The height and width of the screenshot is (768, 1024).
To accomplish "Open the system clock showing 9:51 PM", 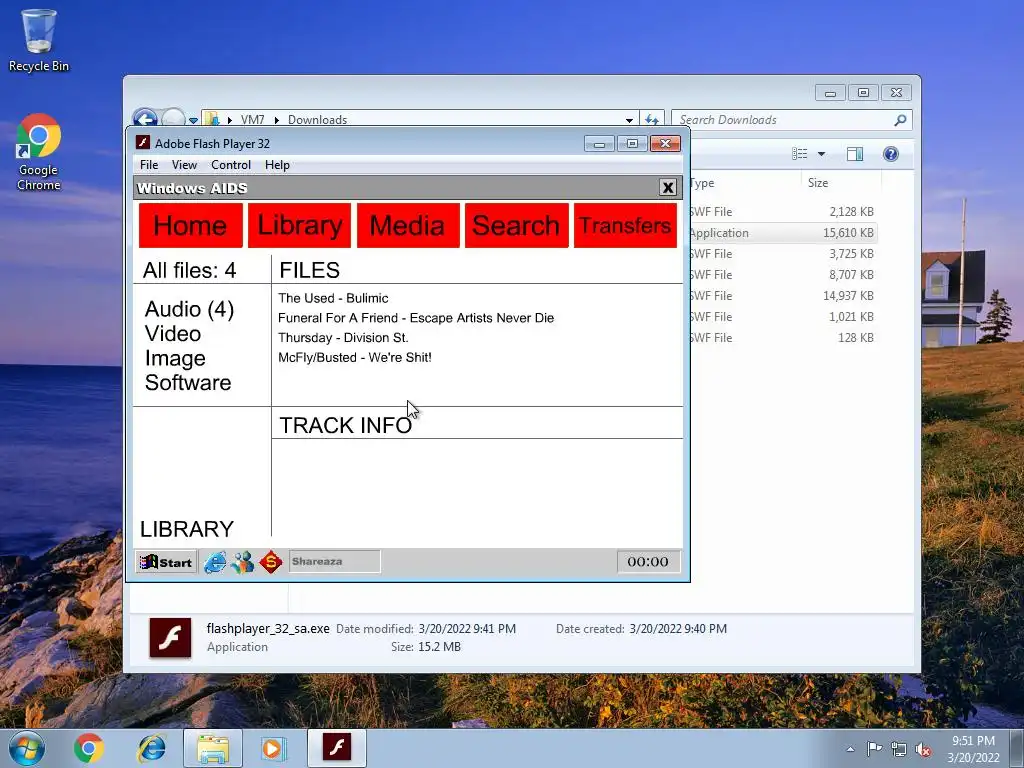I will (x=973, y=749).
